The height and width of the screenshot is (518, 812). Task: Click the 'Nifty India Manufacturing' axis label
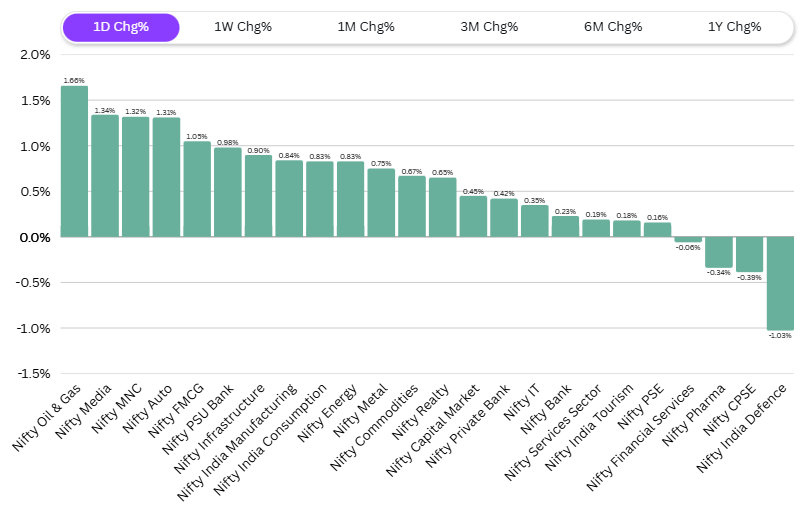[237, 442]
